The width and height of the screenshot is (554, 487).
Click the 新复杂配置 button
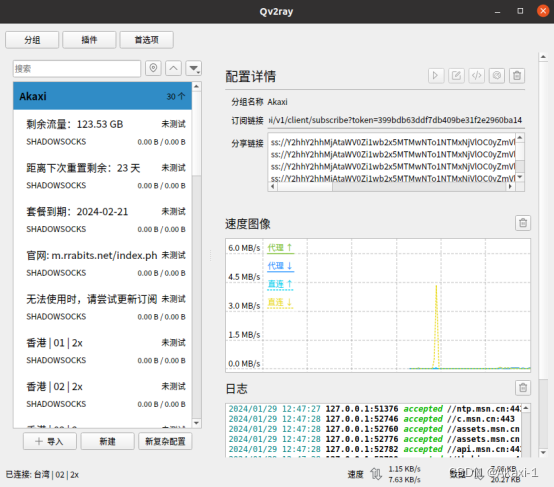165,441
